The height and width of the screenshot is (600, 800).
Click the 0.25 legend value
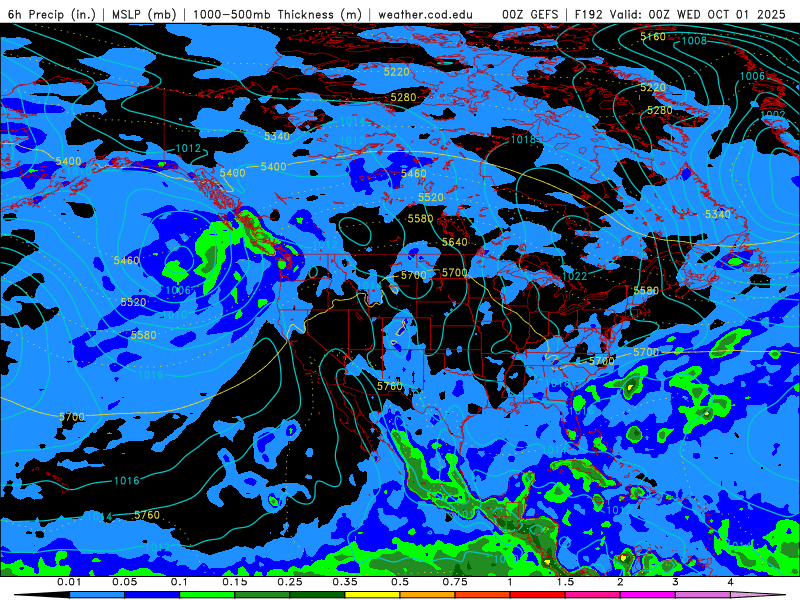pyautogui.click(x=290, y=582)
